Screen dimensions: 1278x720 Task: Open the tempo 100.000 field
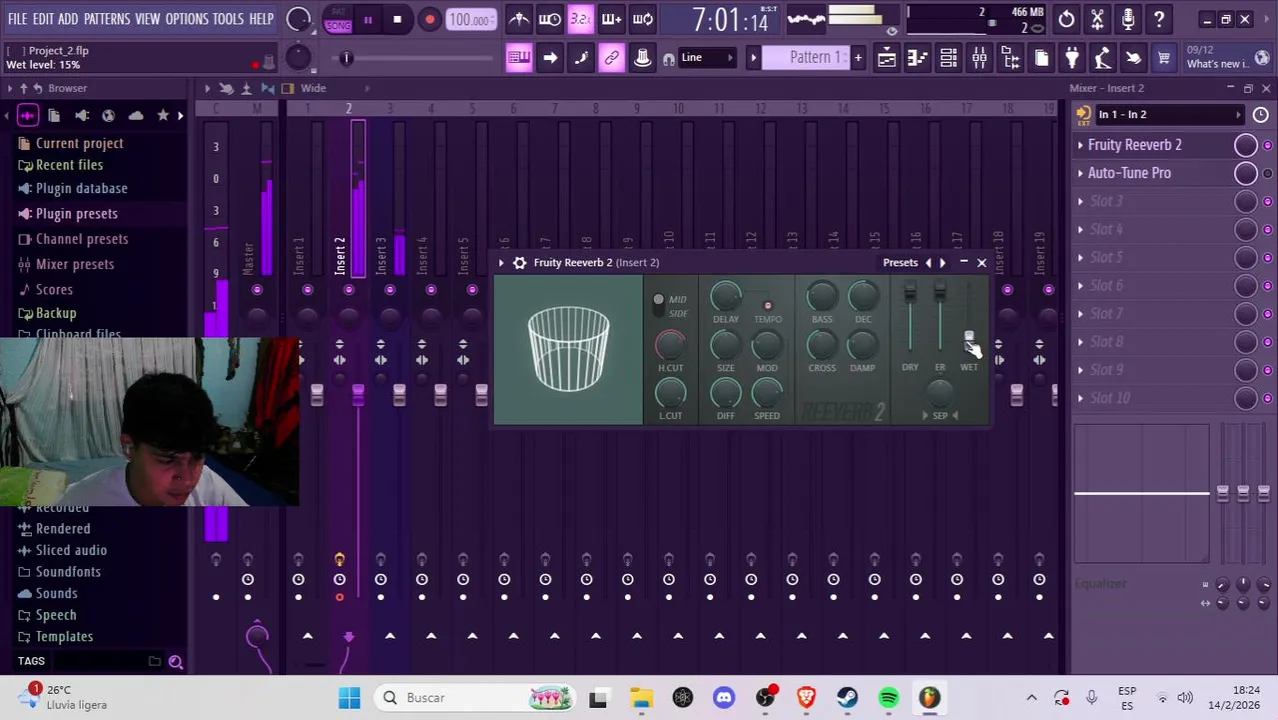click(x=469, y=19)
